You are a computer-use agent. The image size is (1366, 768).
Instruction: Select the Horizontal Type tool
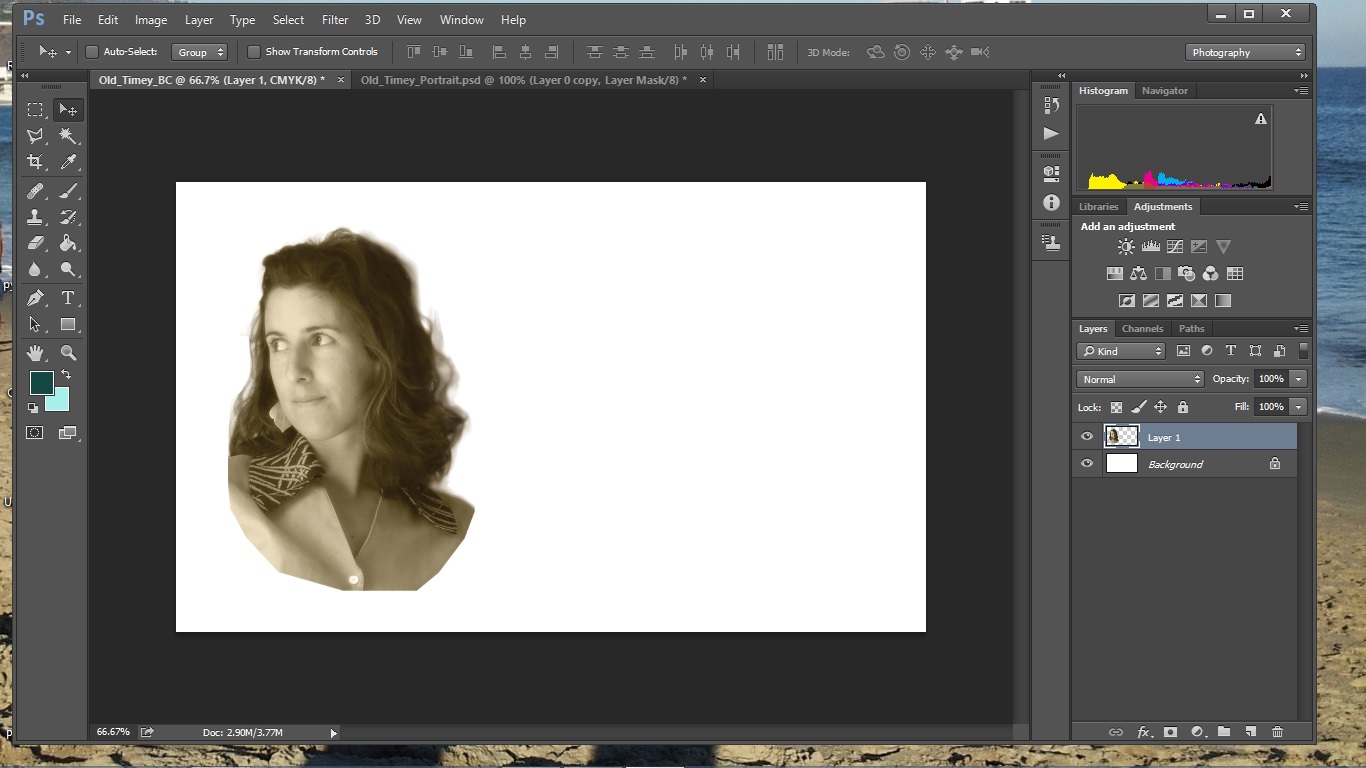[68, 298]
